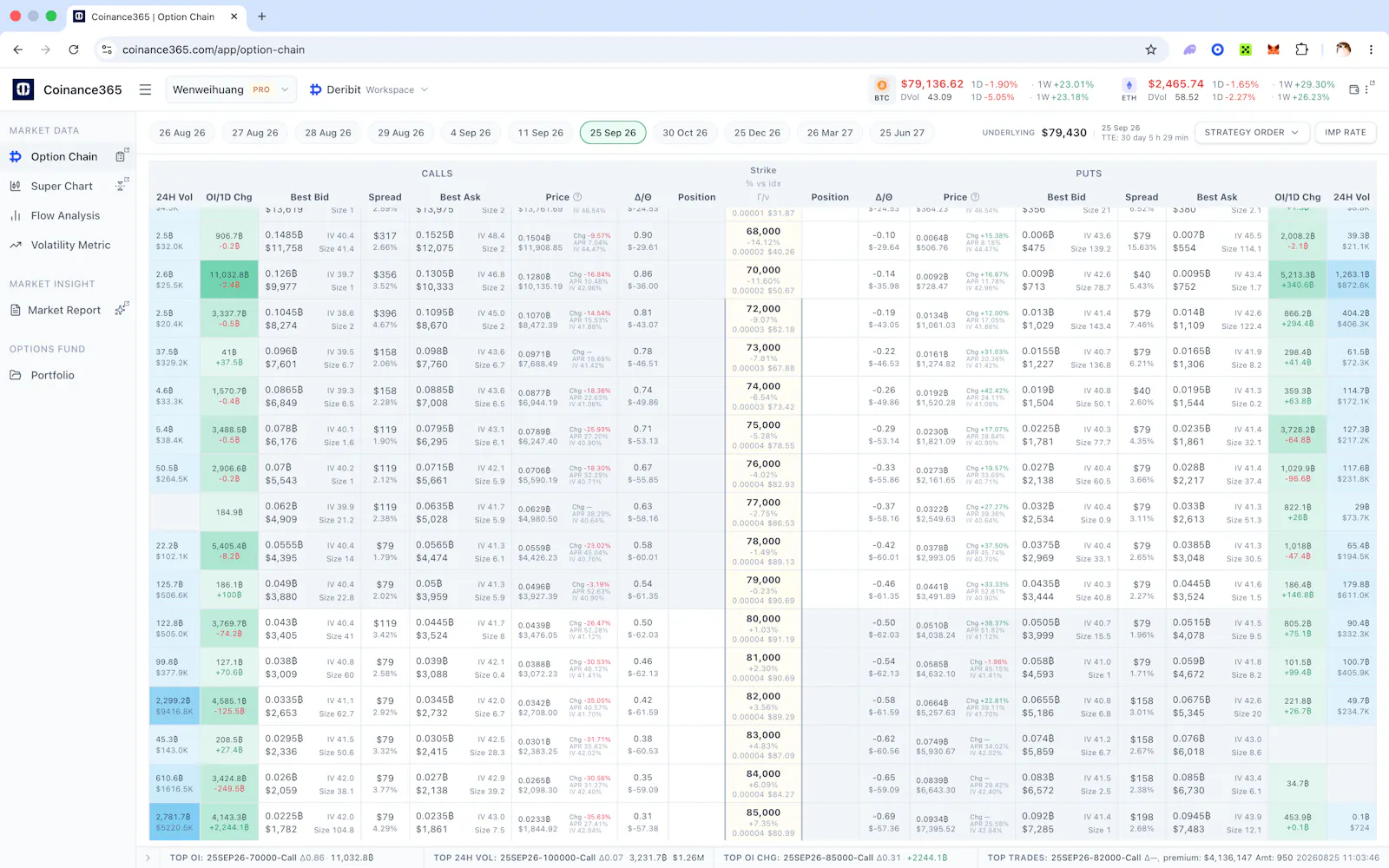Open the three-dot more options menu

(x=1367, y=89)
